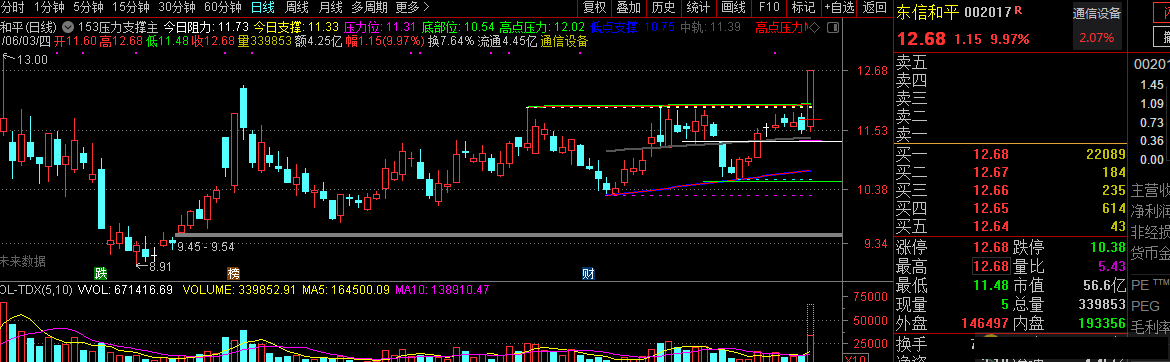This screenshot has height=362, width=1170.
Task: Click the 内盘 value 193356
Action: [x=1103, y=323]
